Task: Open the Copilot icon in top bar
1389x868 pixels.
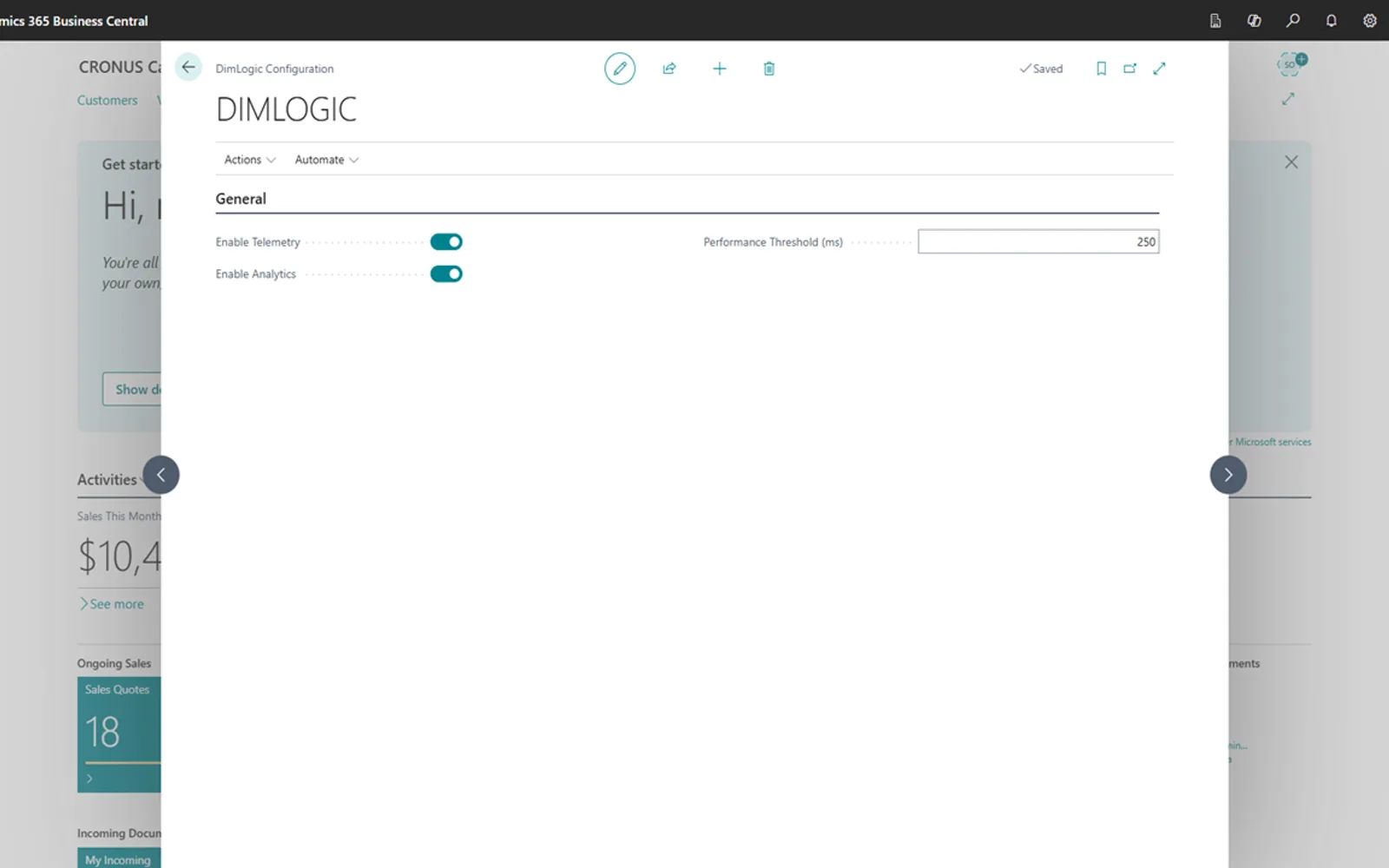Action: coord(1254,20)
